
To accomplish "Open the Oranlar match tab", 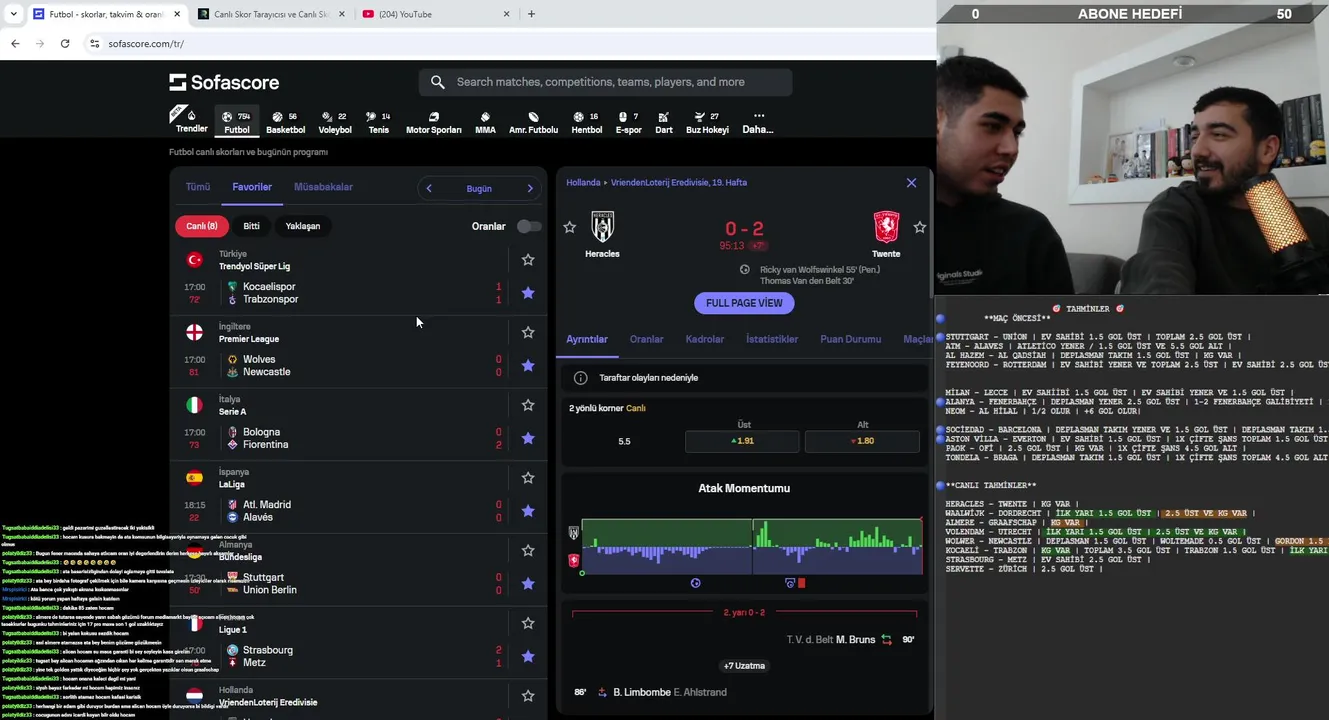I will [646, 339].
